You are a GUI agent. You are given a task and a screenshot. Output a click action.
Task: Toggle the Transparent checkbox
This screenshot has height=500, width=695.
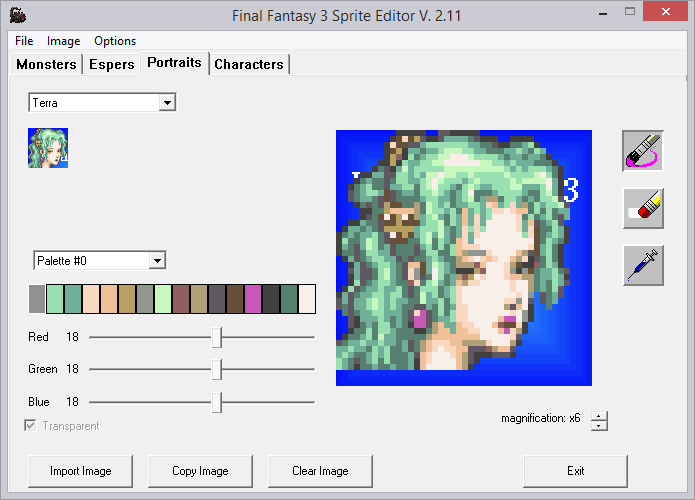click(x=30, y=426)
